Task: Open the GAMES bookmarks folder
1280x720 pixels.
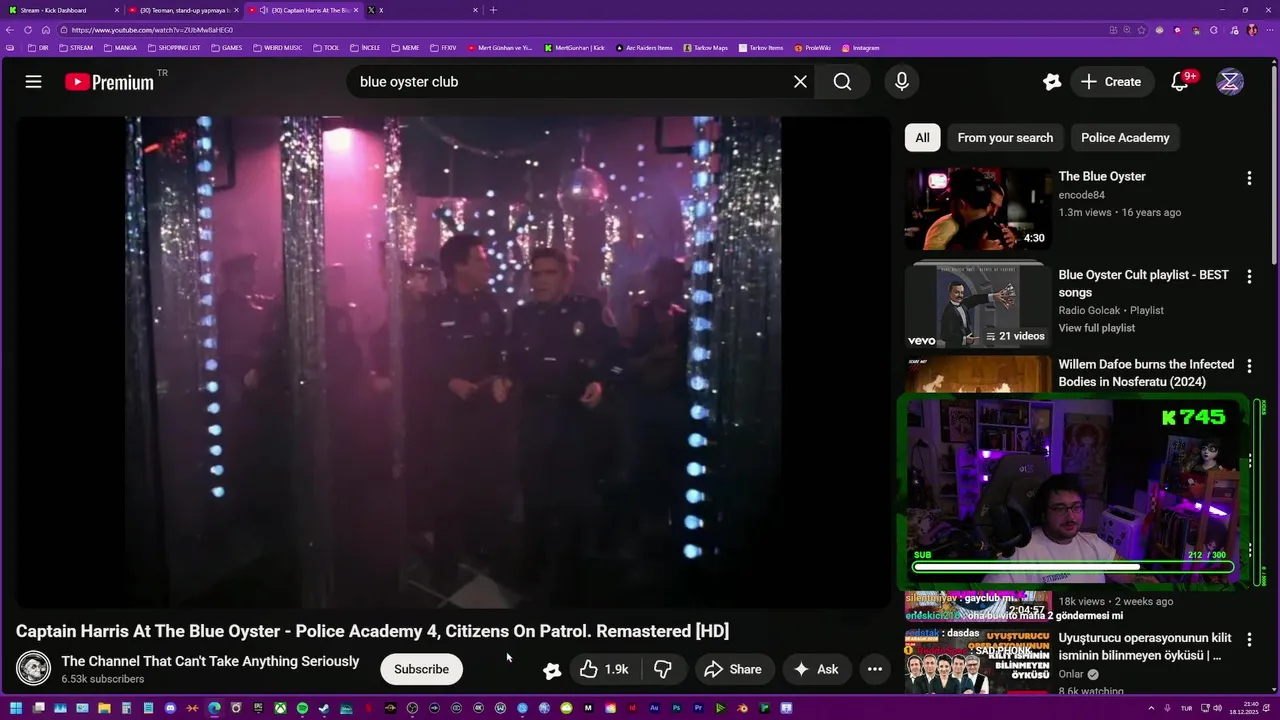Action: coord(227,48)
